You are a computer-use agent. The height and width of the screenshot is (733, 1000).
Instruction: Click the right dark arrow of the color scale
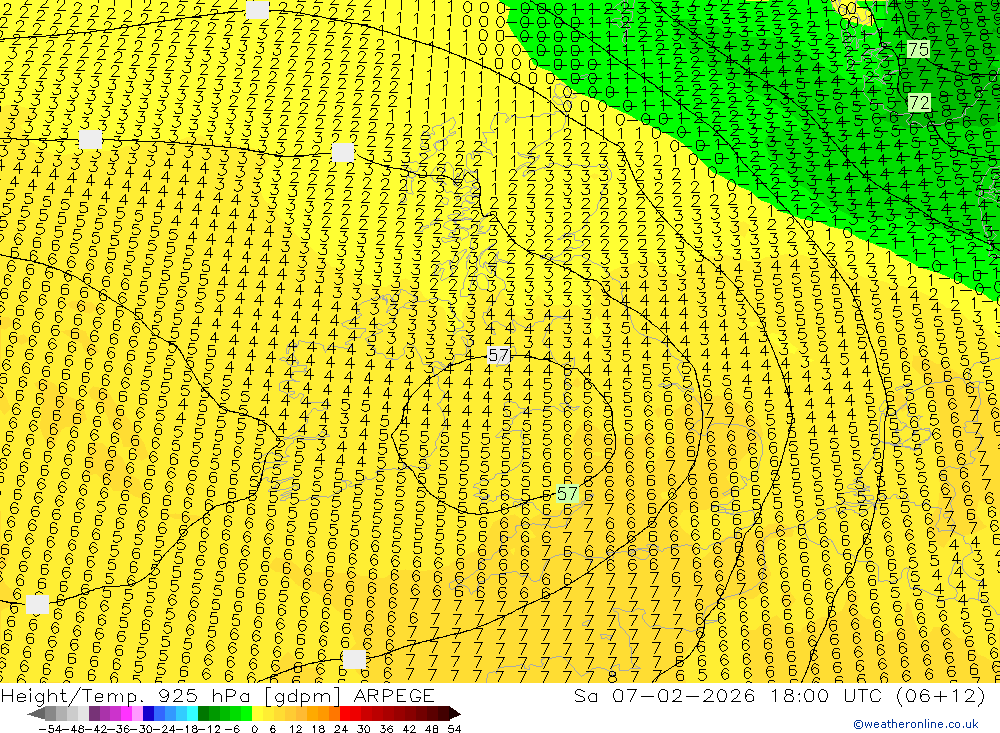tap(455, 714)
